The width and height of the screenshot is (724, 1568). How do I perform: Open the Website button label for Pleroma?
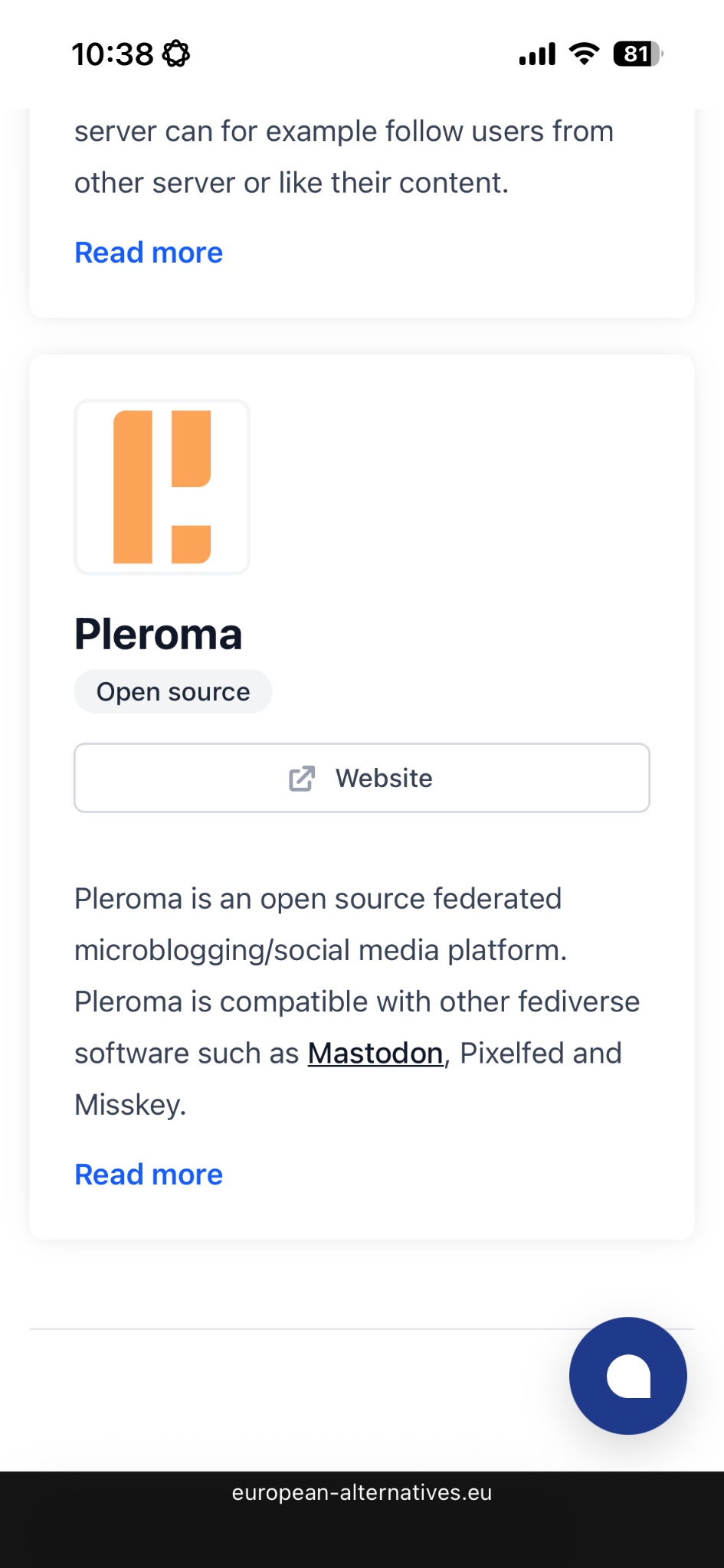[384, 779]
